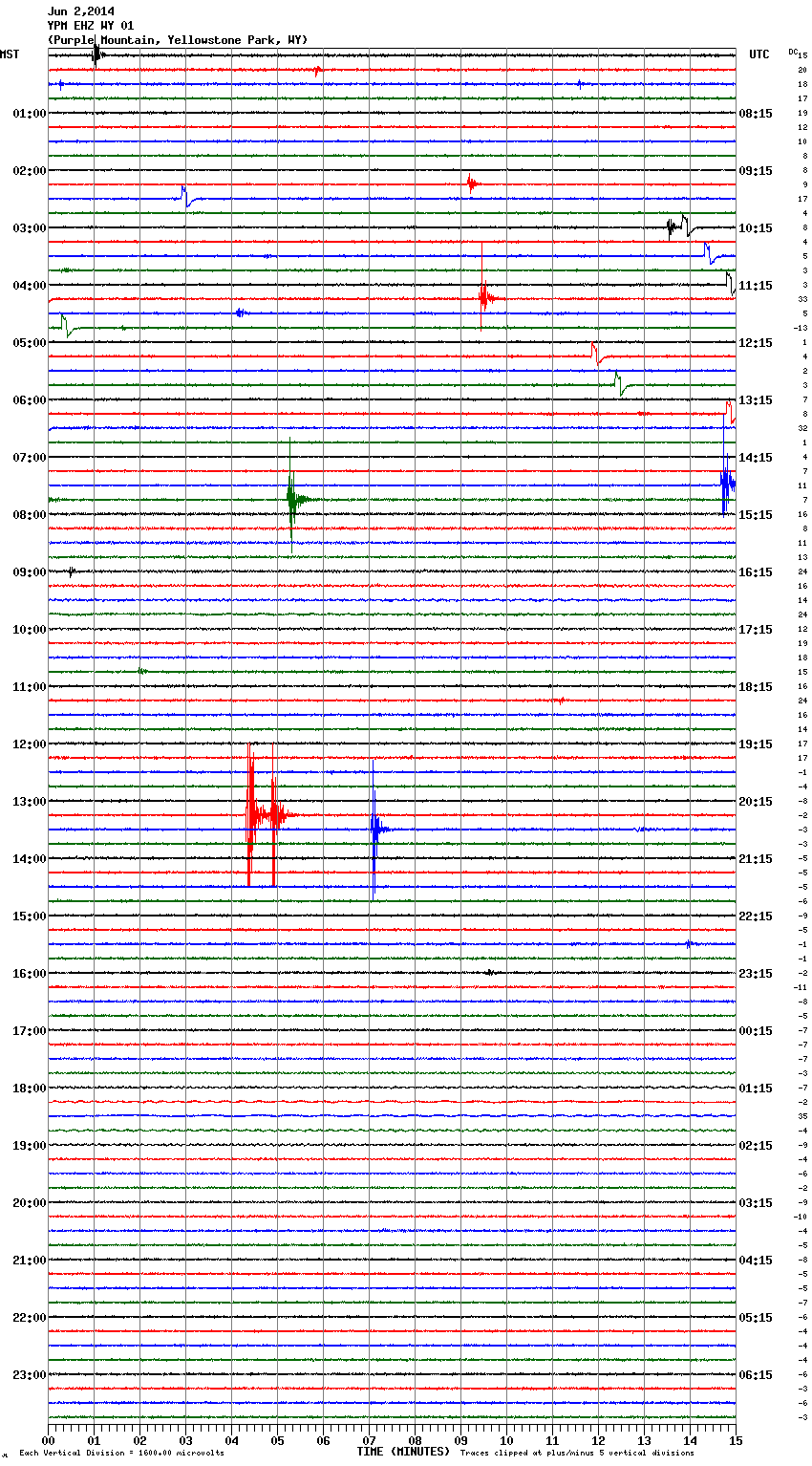Click the 08:15 UTC time label
Screen dimensions: 812x1466
coord(756,114)
